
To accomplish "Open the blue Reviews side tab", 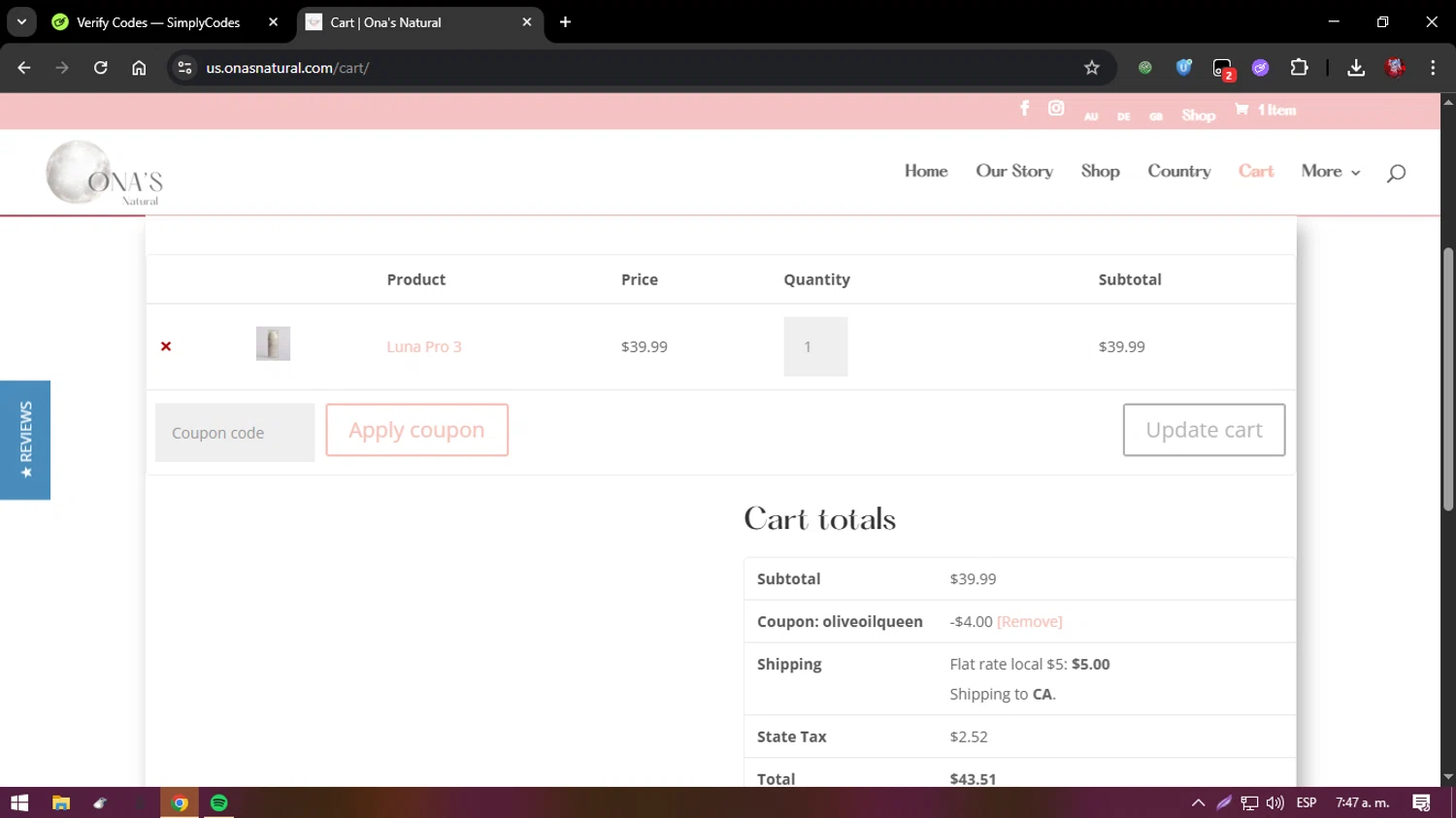I will click(25, 440).
